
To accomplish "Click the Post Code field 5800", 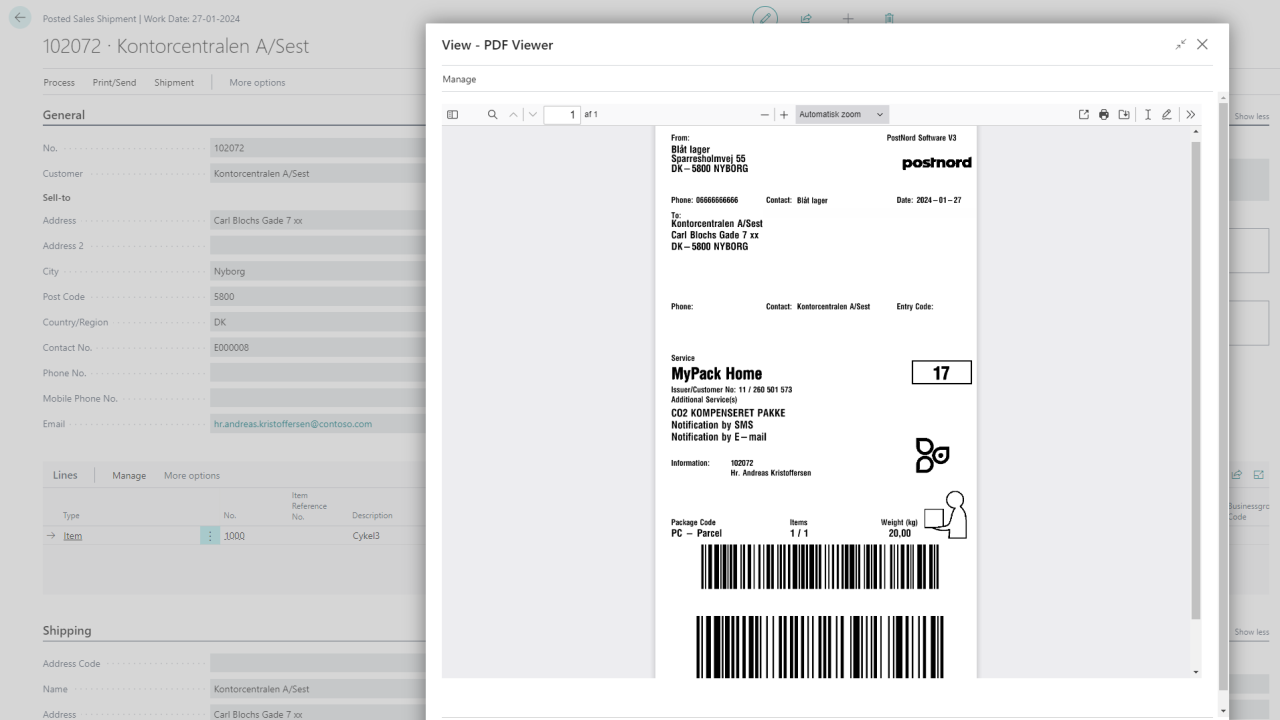I will (x=318, y=297).
